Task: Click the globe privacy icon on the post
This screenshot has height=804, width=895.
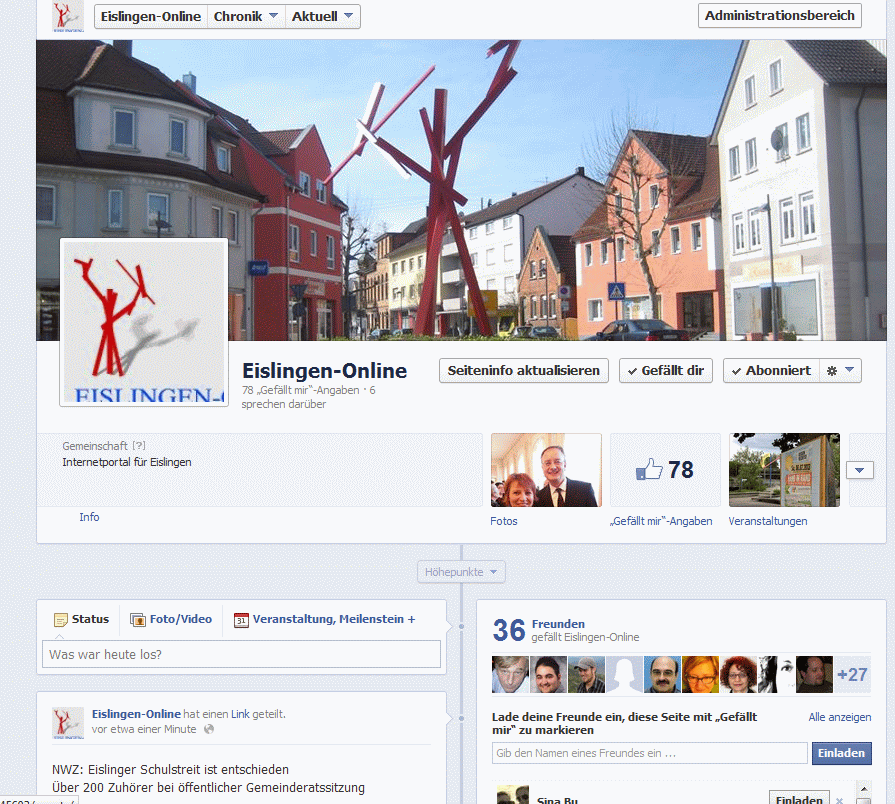Action: tap(209, 730)
